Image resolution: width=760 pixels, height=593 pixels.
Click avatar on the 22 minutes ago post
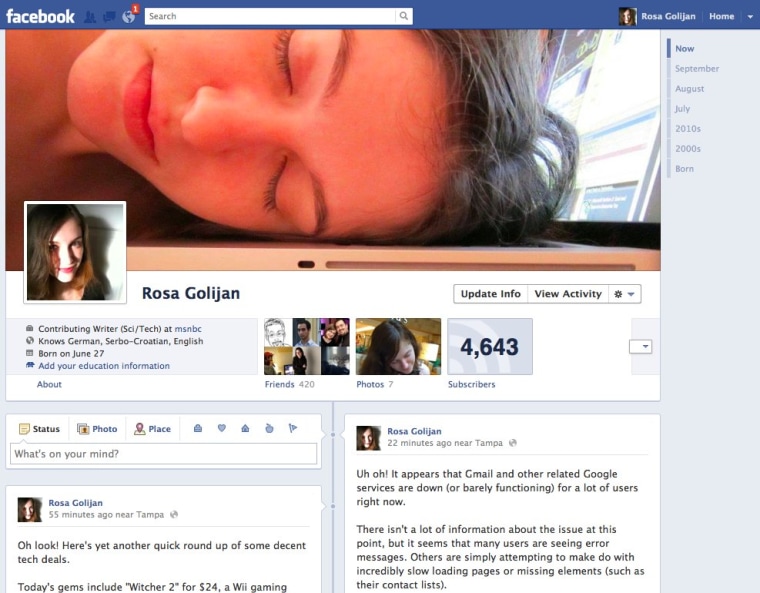point(368,438)
